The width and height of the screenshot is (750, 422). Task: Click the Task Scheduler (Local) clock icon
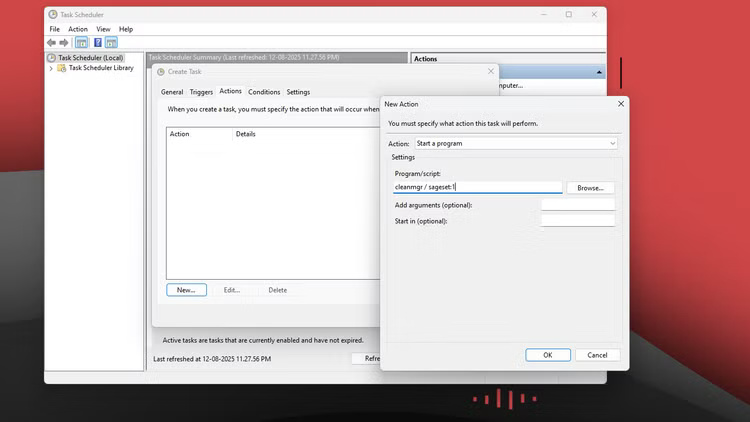pos(52,58)
